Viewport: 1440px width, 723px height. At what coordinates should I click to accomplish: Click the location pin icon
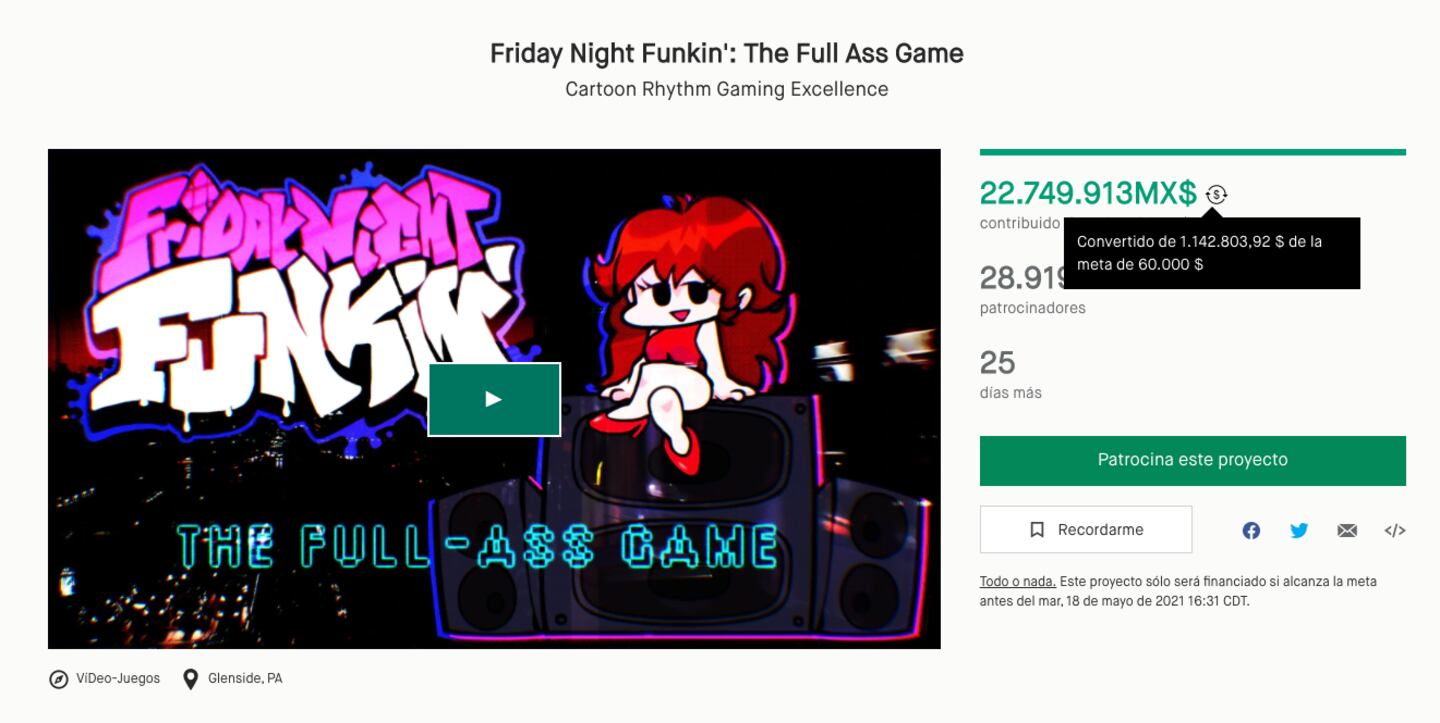tap(190, 679)
